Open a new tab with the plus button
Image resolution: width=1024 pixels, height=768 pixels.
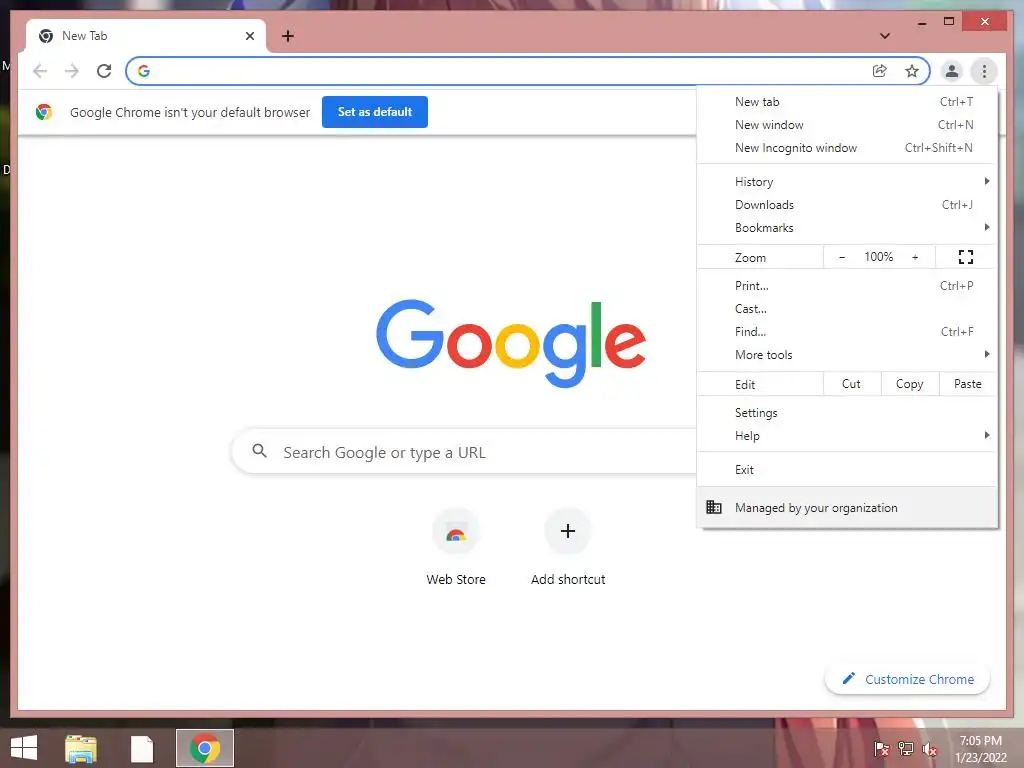287,36
